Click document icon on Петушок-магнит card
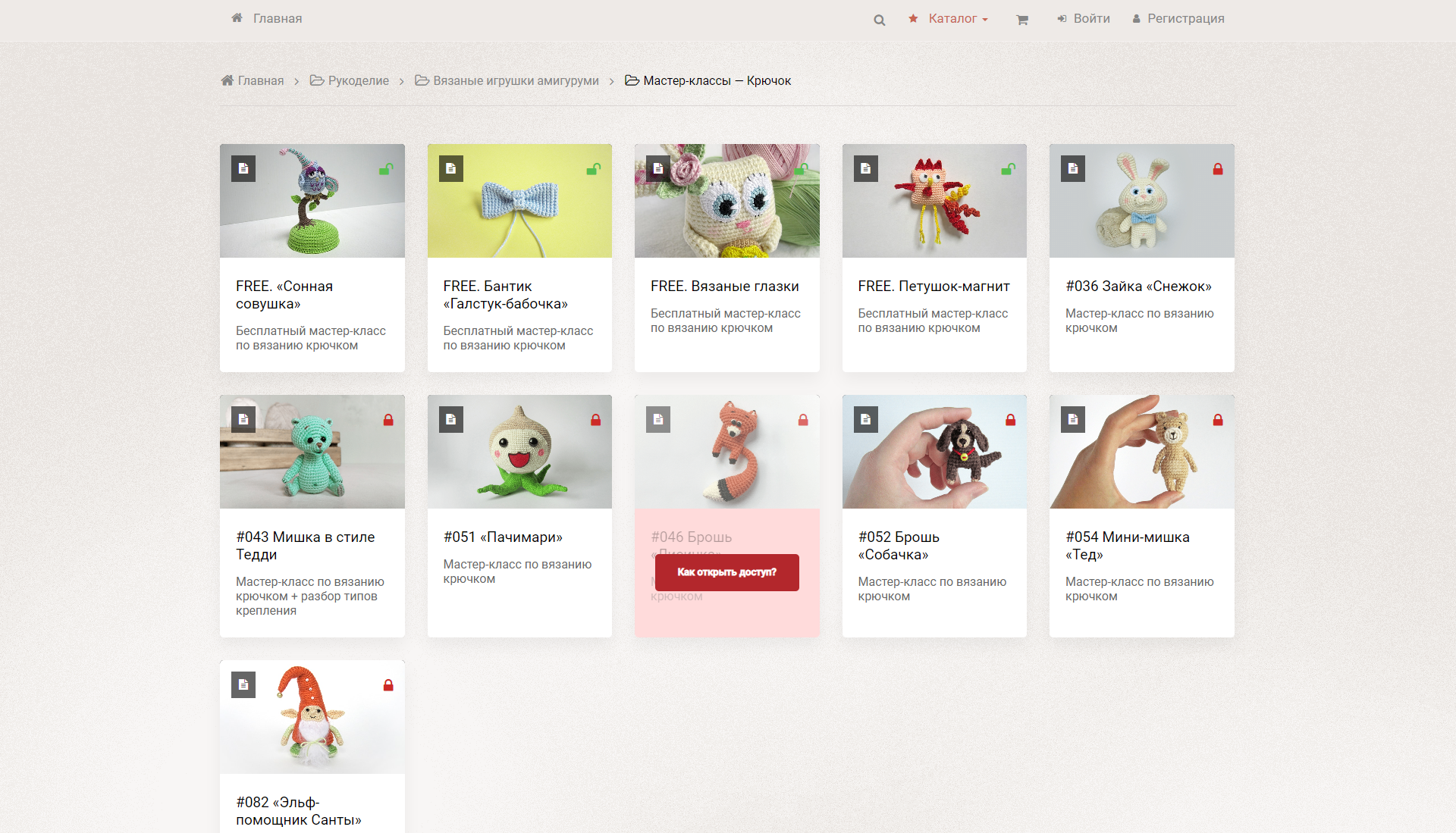 pyautogui.click(x=866, y=169)
